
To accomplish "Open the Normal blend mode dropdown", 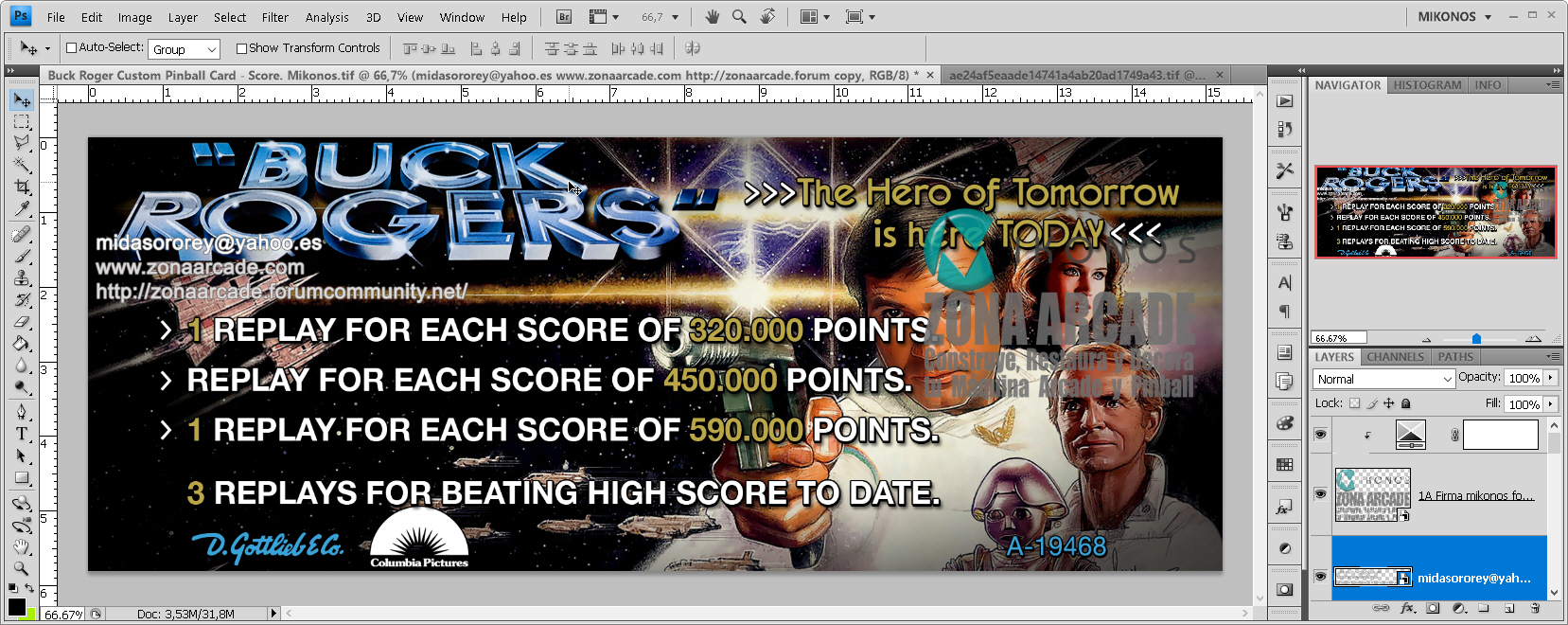I will tap(1383, 379).
